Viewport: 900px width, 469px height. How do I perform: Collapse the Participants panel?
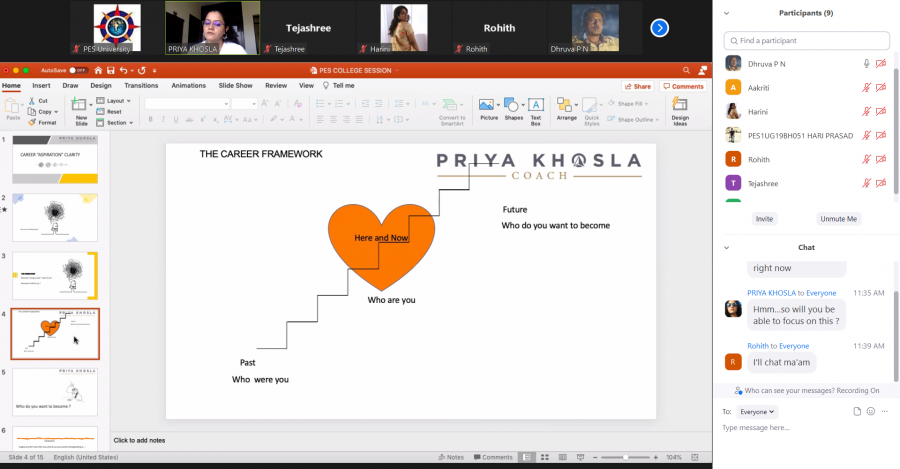click(x=726, y=13)
